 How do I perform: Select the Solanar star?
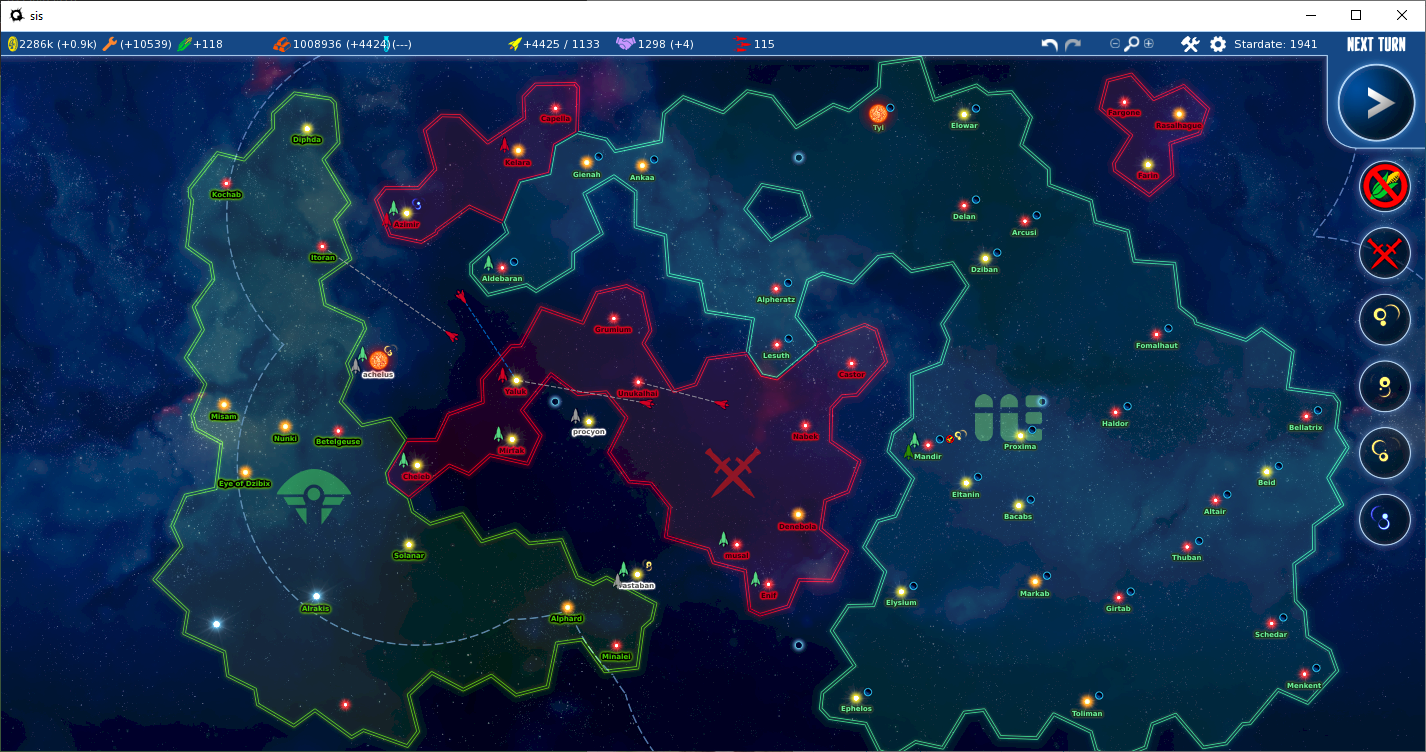click(x=409, y=545)
